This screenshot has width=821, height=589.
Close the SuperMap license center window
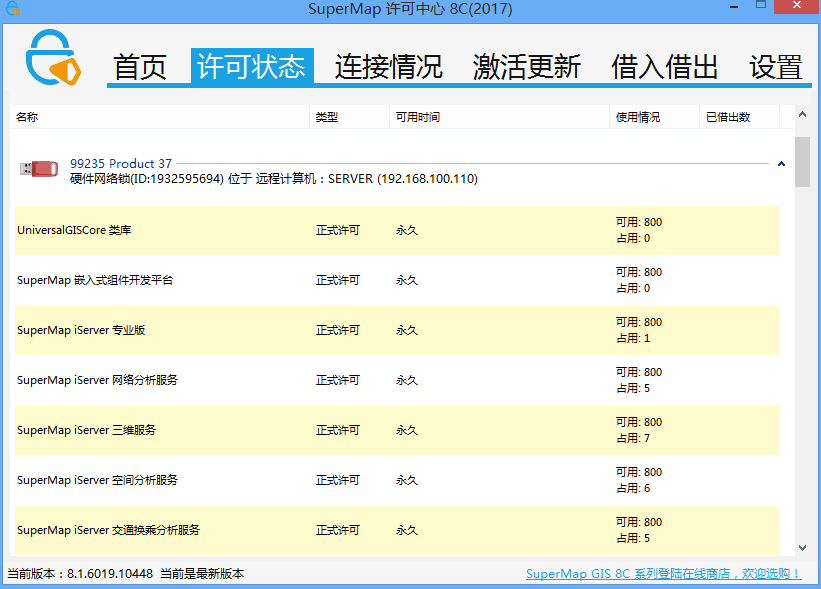(797, 6)
